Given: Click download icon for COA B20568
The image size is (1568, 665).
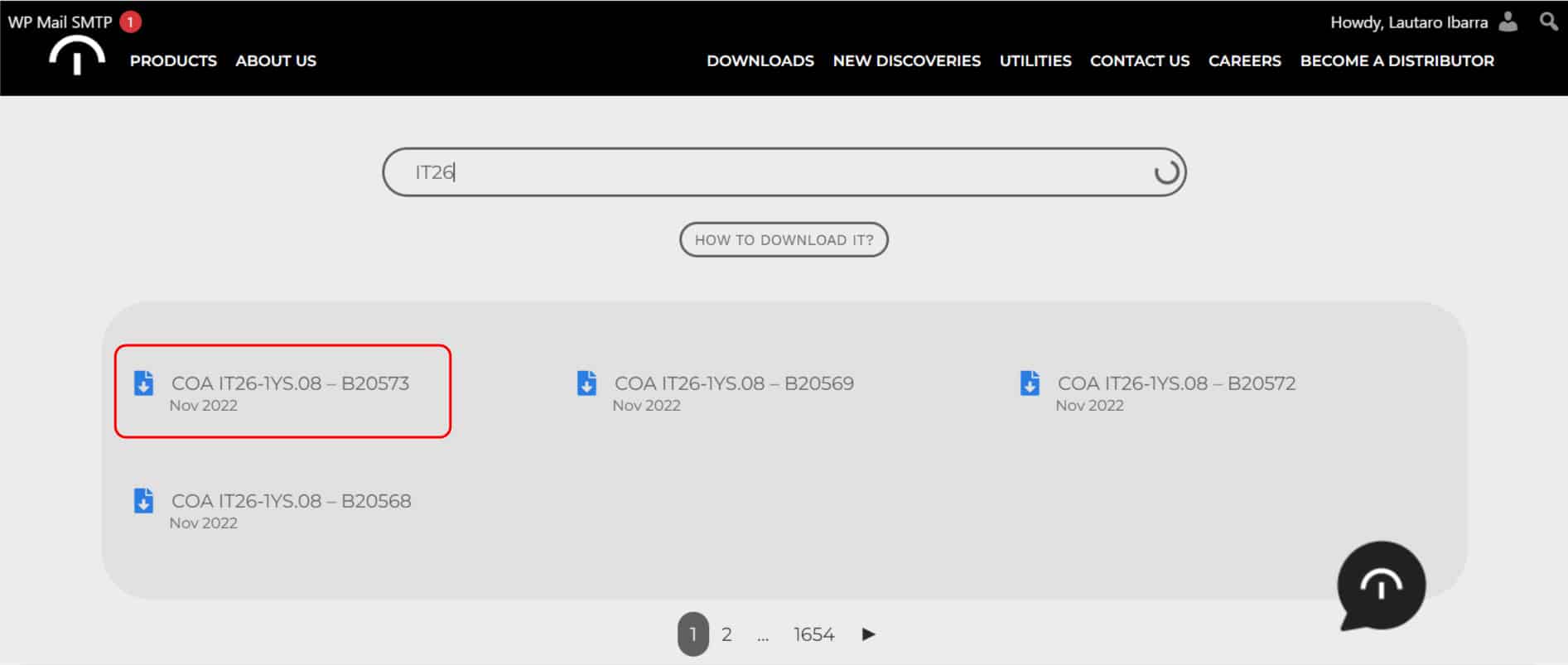Looking at the screenshot, I should point(143,501).
